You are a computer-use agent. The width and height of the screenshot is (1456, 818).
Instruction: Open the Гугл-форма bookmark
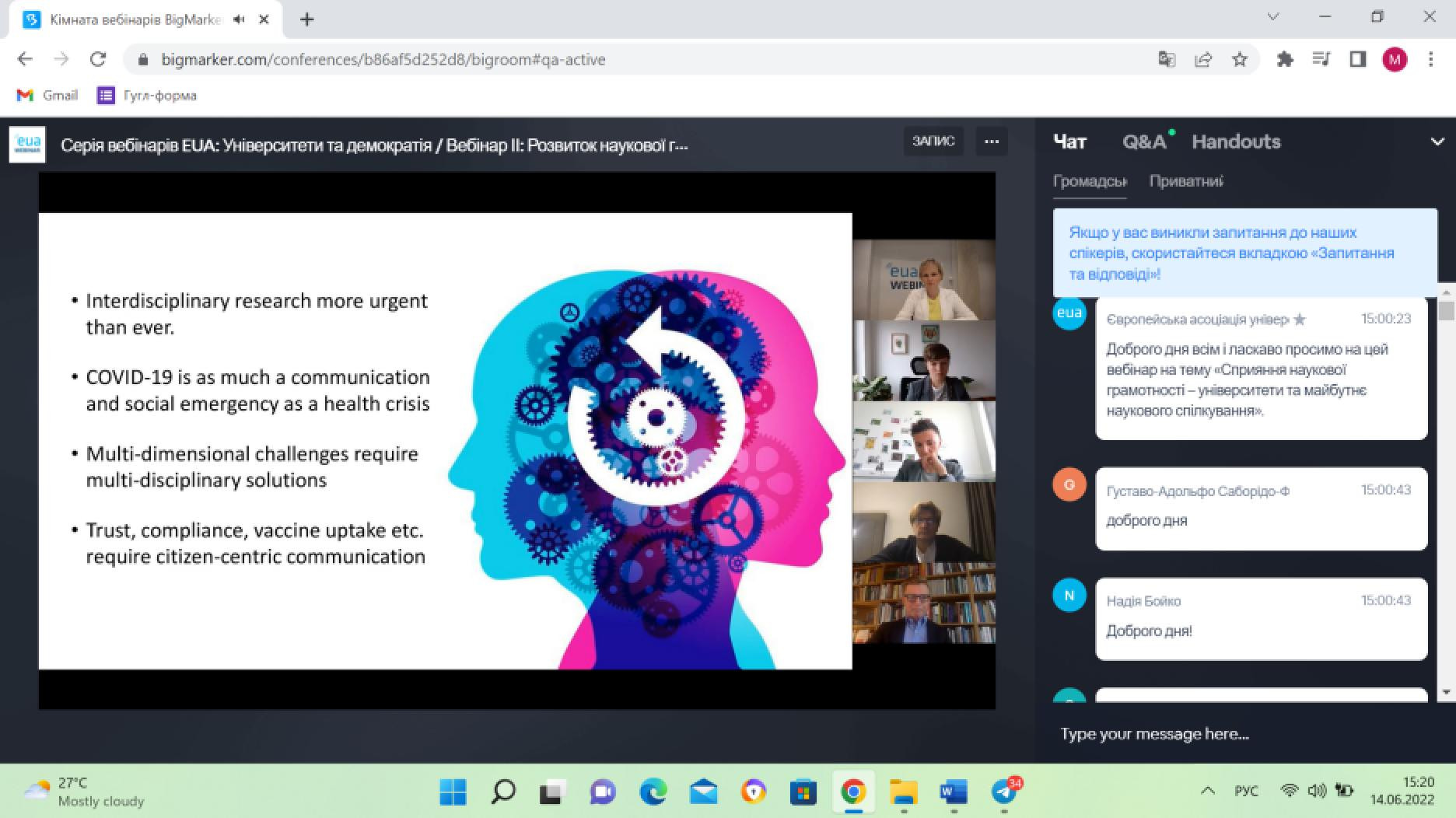(146, 95)
